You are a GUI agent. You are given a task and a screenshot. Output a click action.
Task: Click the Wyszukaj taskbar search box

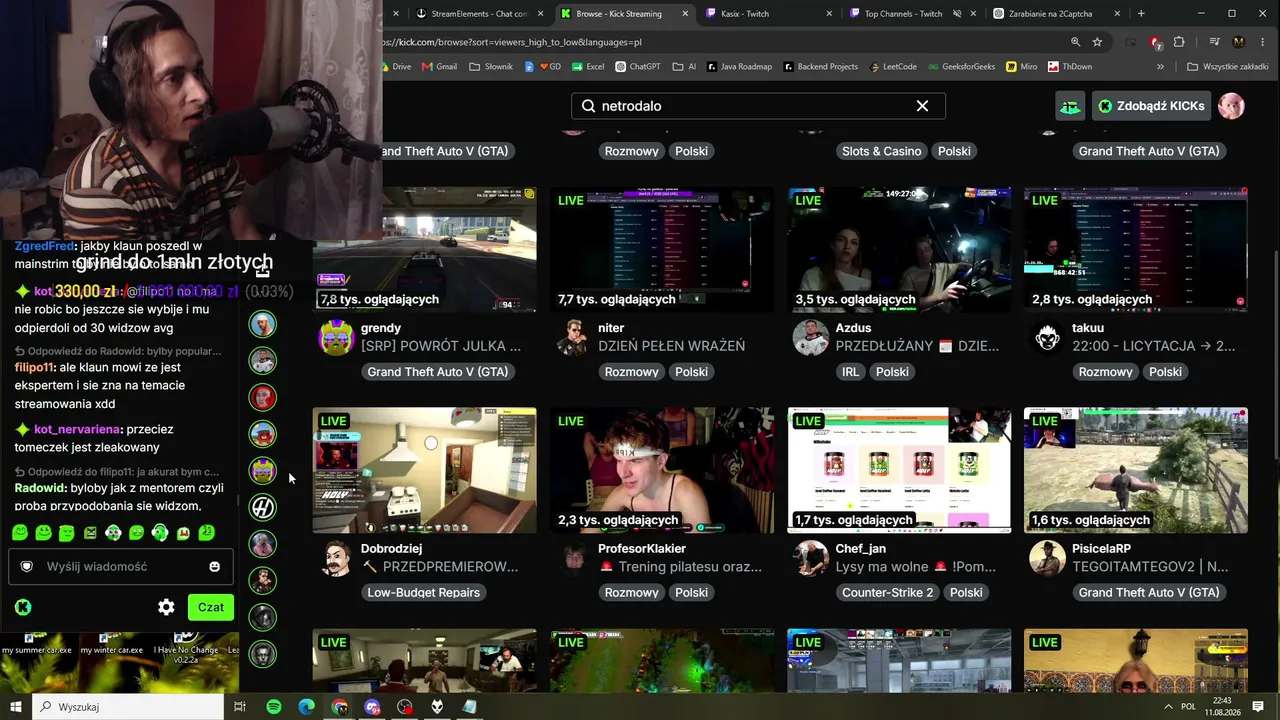[x=128, y=707]
